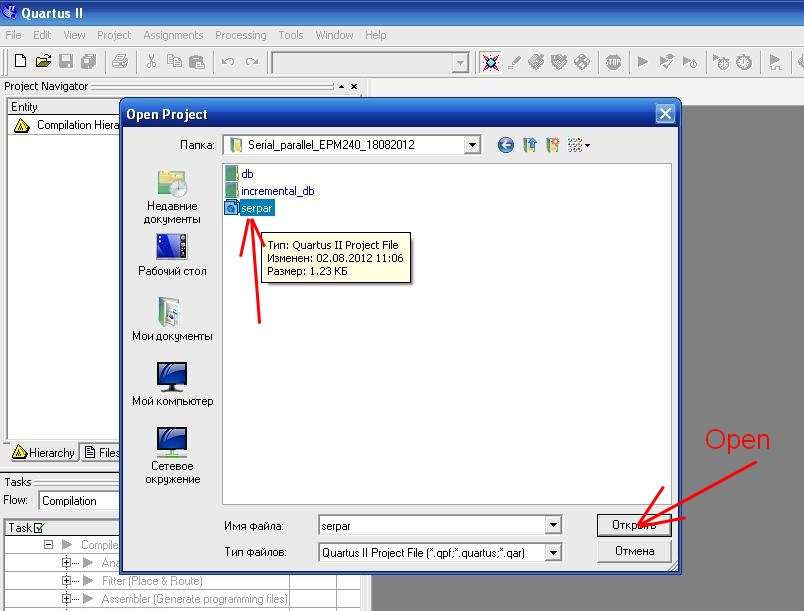Create a new folder in Open Project dialog
The width and height of the screenshot is (804, 611).
click(x=553, y=145)
